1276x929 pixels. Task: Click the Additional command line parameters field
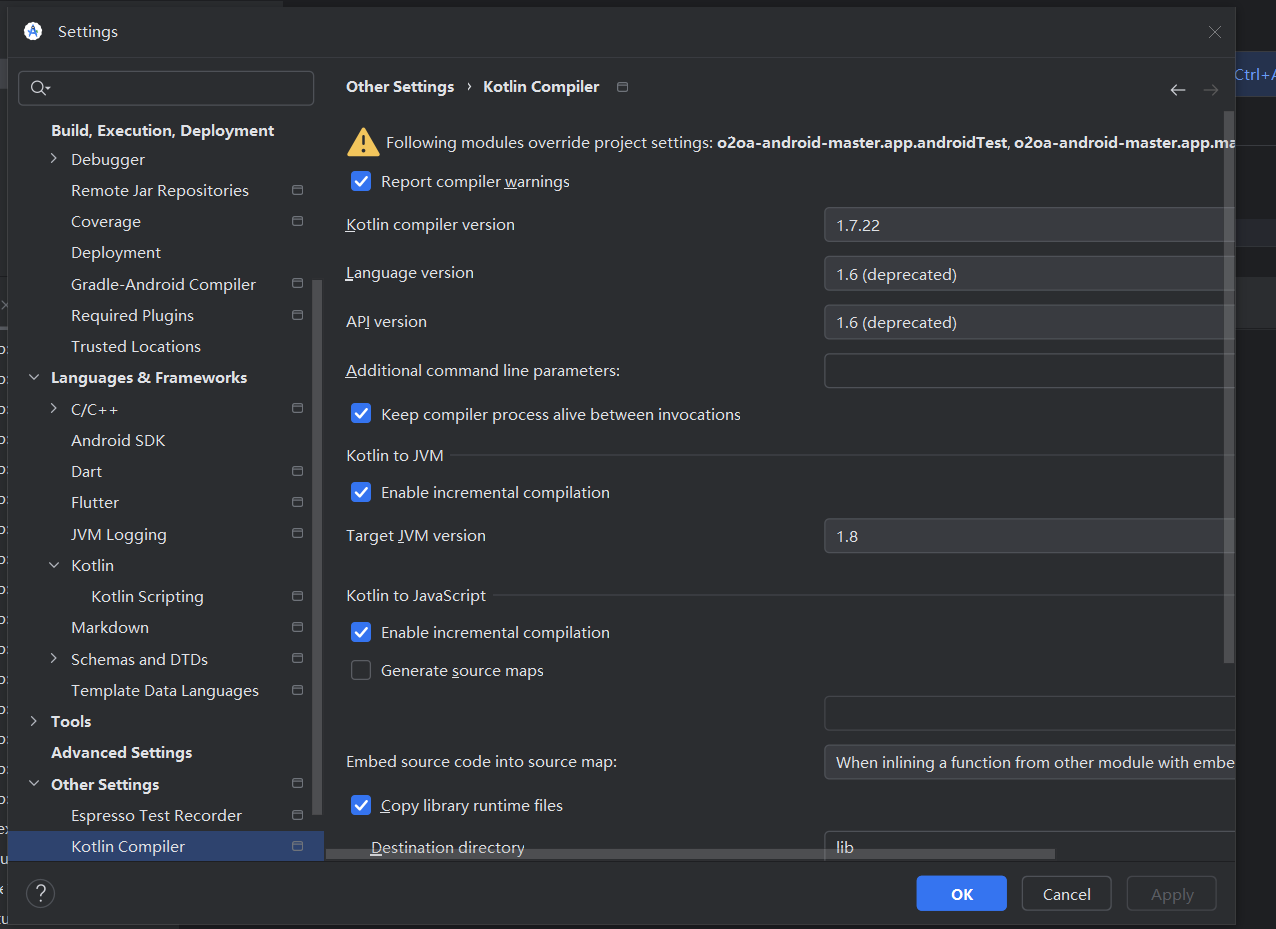click(x=1028, y=371)
